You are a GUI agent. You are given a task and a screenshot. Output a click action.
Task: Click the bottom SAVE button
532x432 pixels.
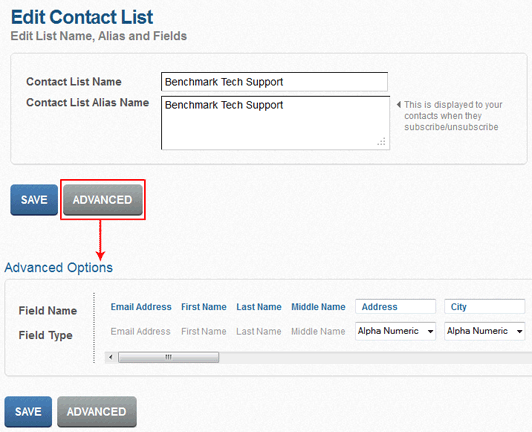[x=28, y=412]
